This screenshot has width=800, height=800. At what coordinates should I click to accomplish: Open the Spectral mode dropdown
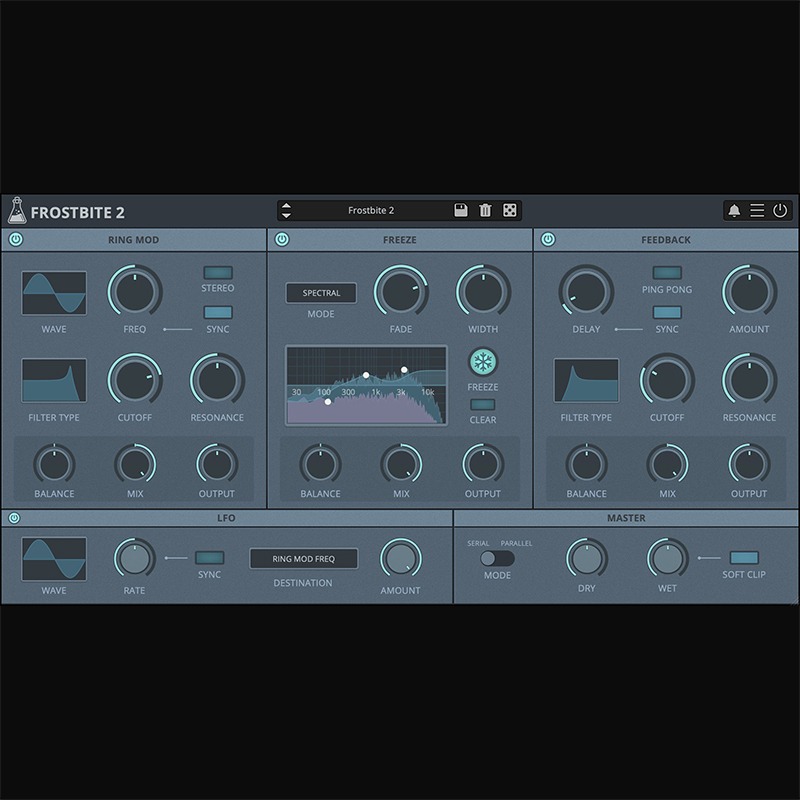pos(321,293)
